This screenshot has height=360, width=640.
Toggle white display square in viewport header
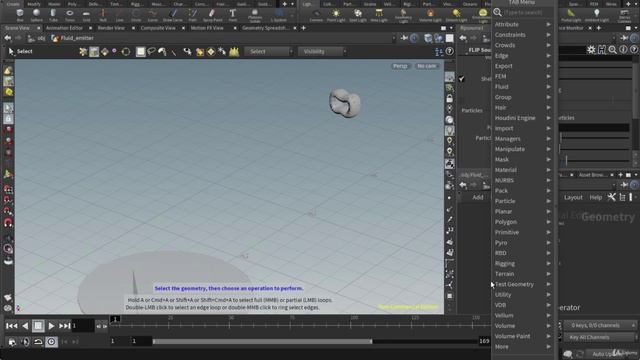pyautogui.click(x=449, y=38)
